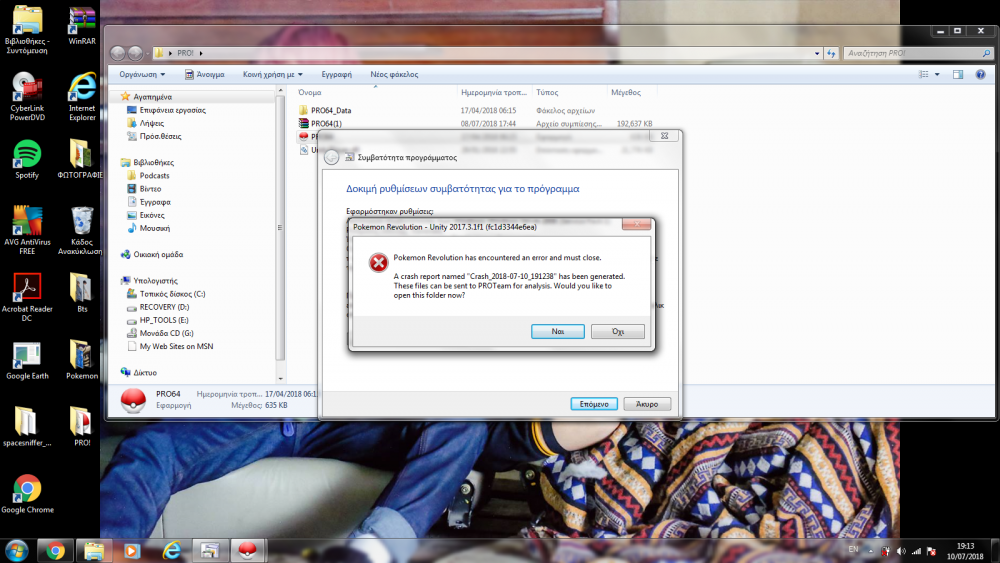Select Οικιακή ομάδα in navigation pane

[x=158, y=254]
